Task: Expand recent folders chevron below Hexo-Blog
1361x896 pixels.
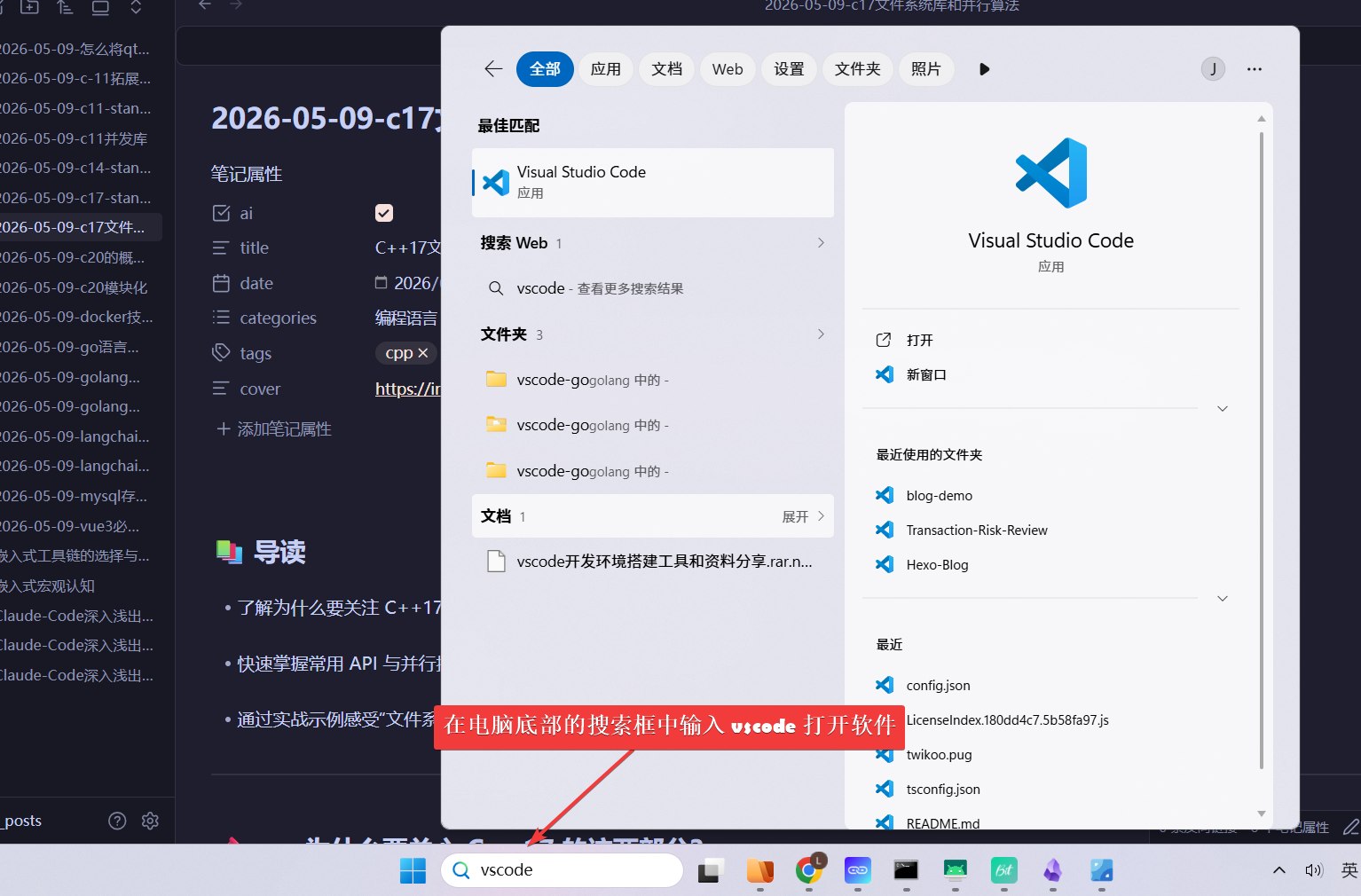Action: [x=1223, y=598]
